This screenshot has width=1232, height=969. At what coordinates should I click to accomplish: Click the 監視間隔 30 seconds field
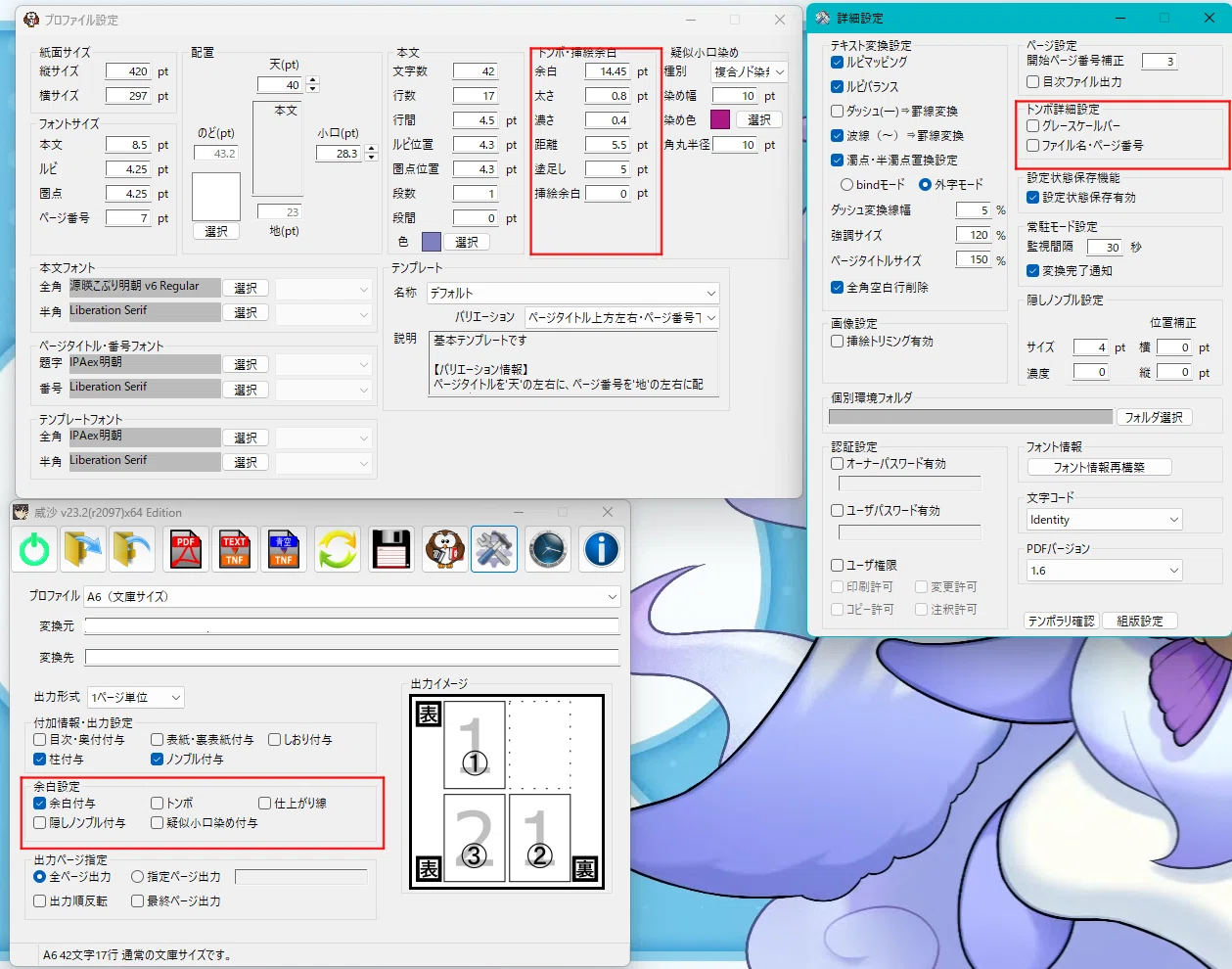pos(1104,248)
